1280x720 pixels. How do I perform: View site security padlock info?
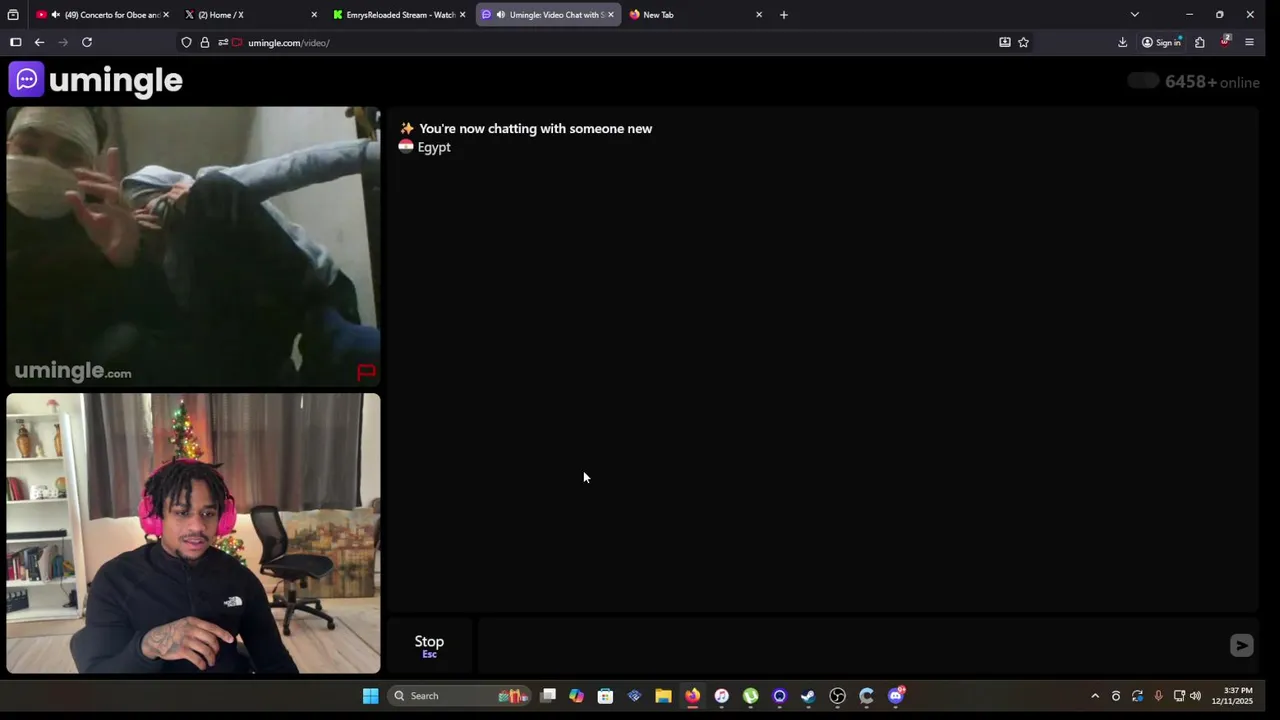tap(205, 42)
